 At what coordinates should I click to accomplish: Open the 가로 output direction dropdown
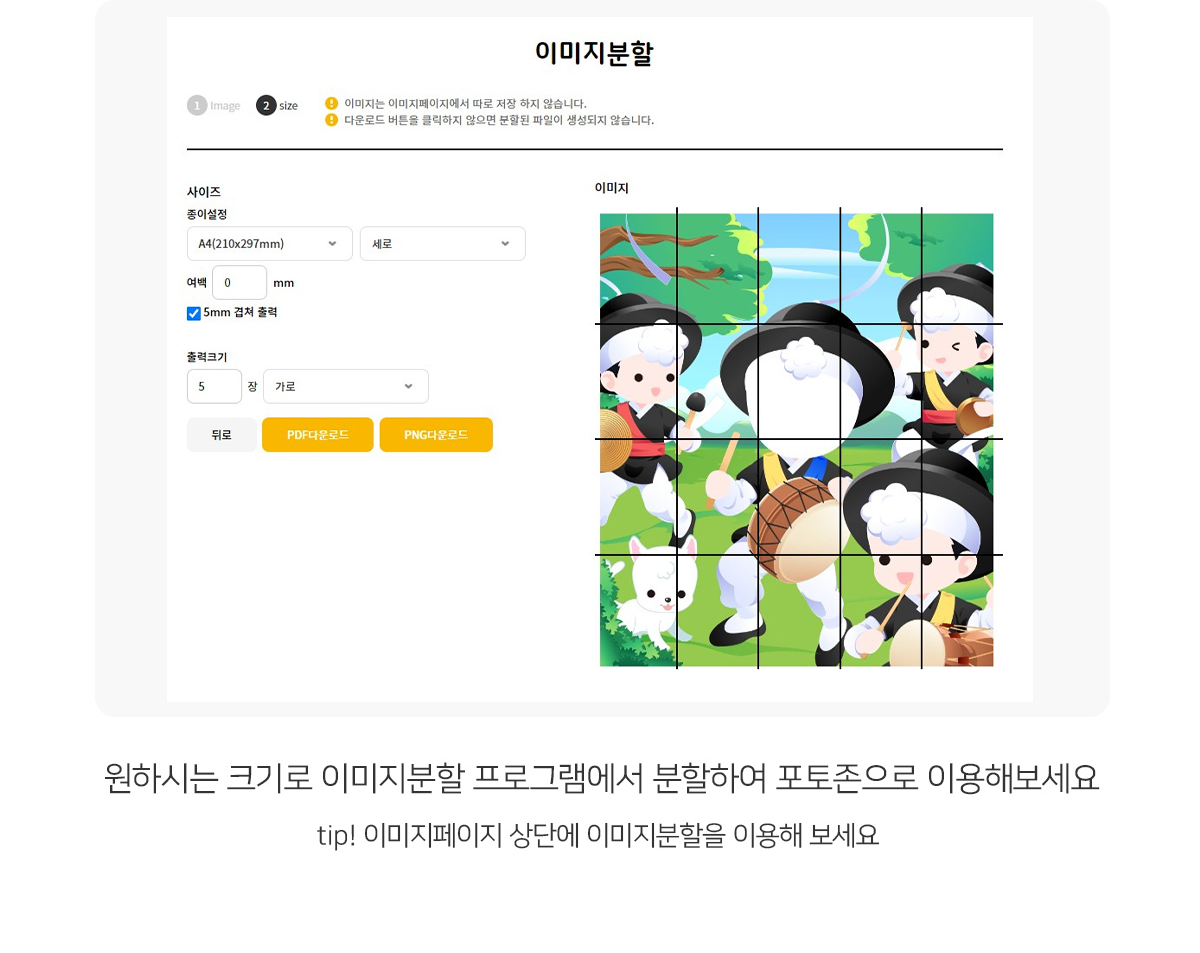pos(346,386)
